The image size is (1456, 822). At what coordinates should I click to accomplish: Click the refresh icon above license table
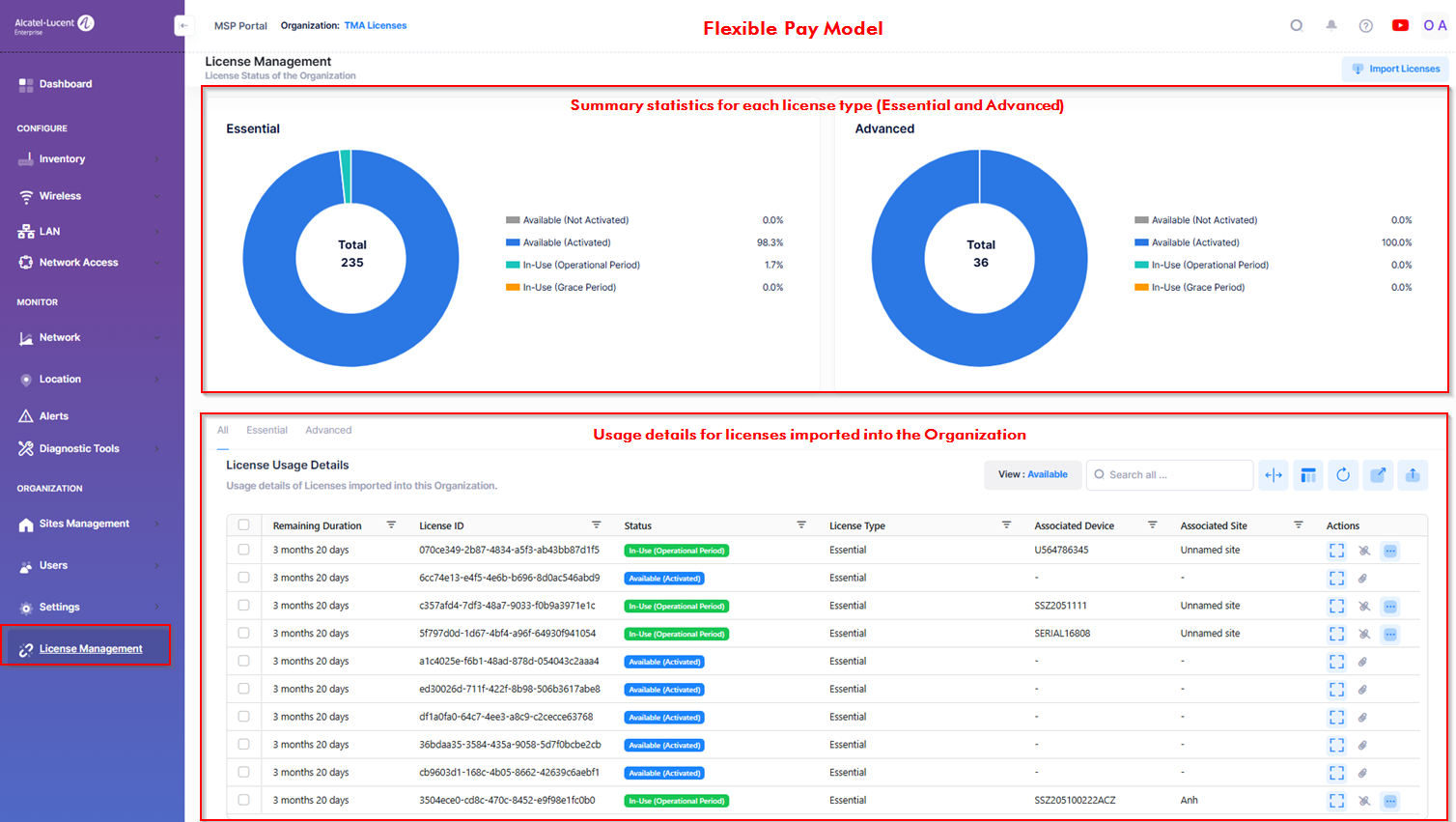(x=1343, y=474)
